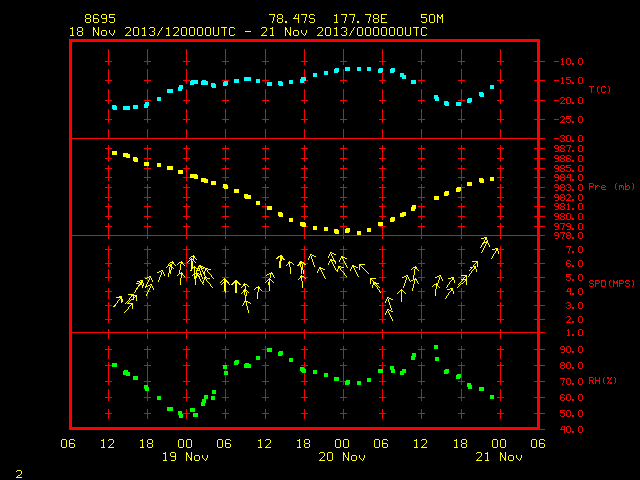Viewport: 640px width, 480px height.
Task: Click the 90.0 humidity tick label
Action: pyautogui.click(x=571, y=350)
